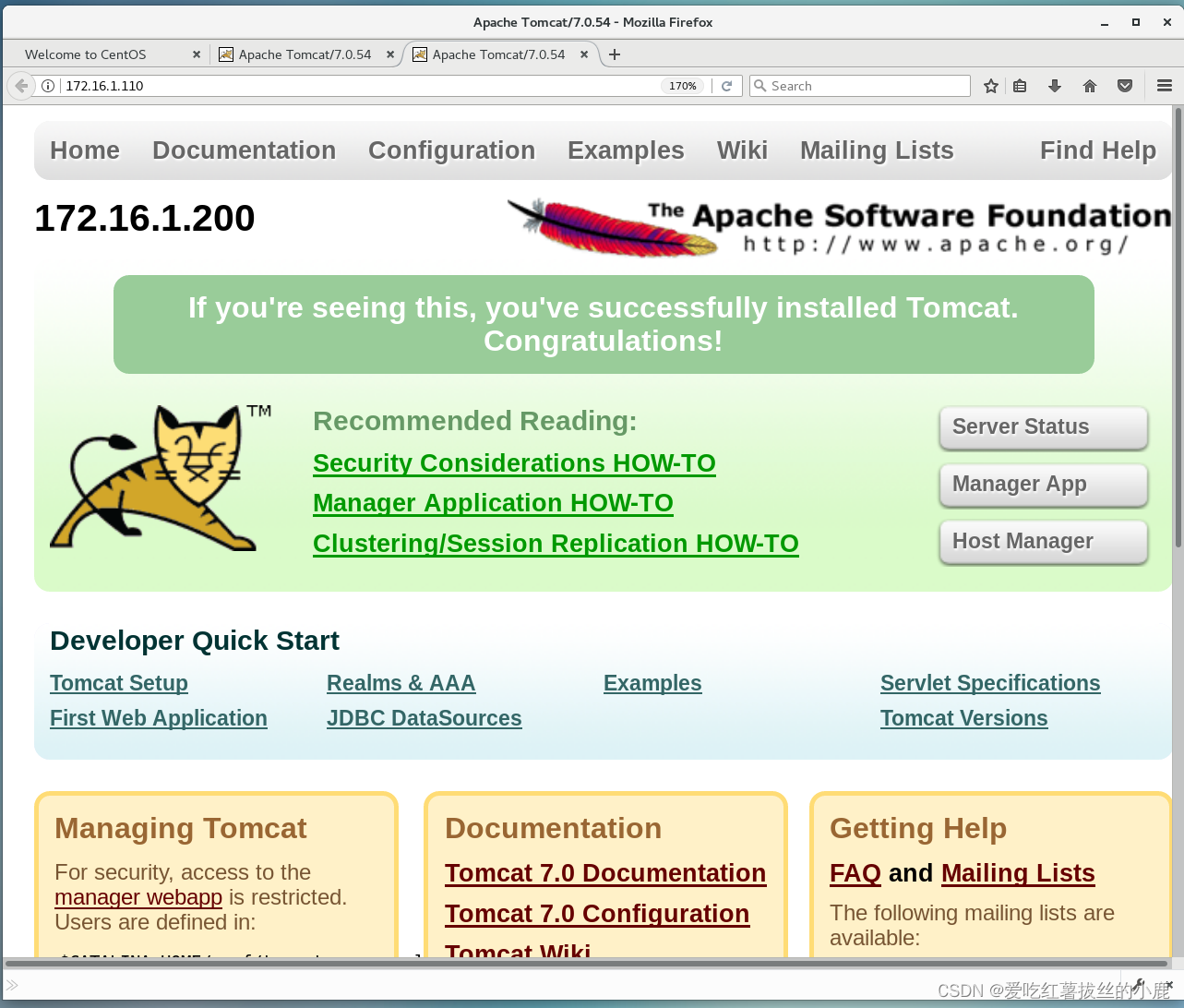Open the Firefox hamburger menu
Image resolution: width=1184 pixels, height=1008 pixels.
click(1165, 86)
